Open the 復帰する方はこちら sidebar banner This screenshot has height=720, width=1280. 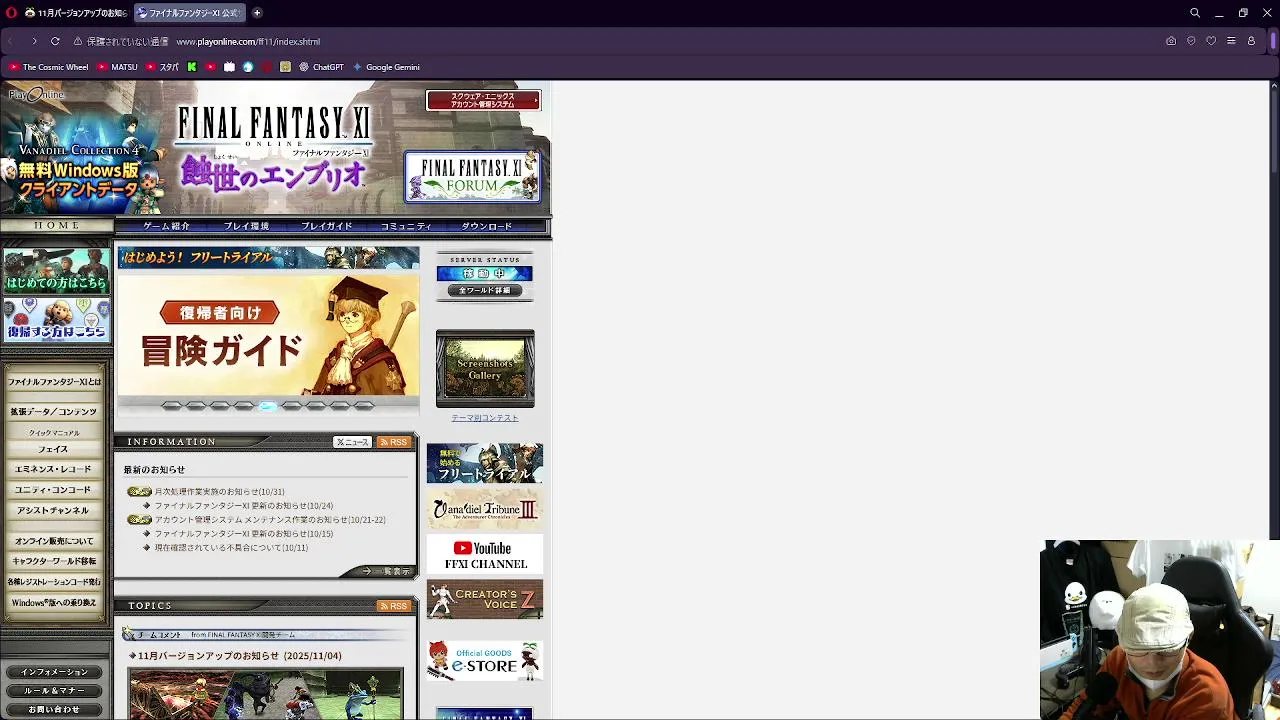pos(56,320)
